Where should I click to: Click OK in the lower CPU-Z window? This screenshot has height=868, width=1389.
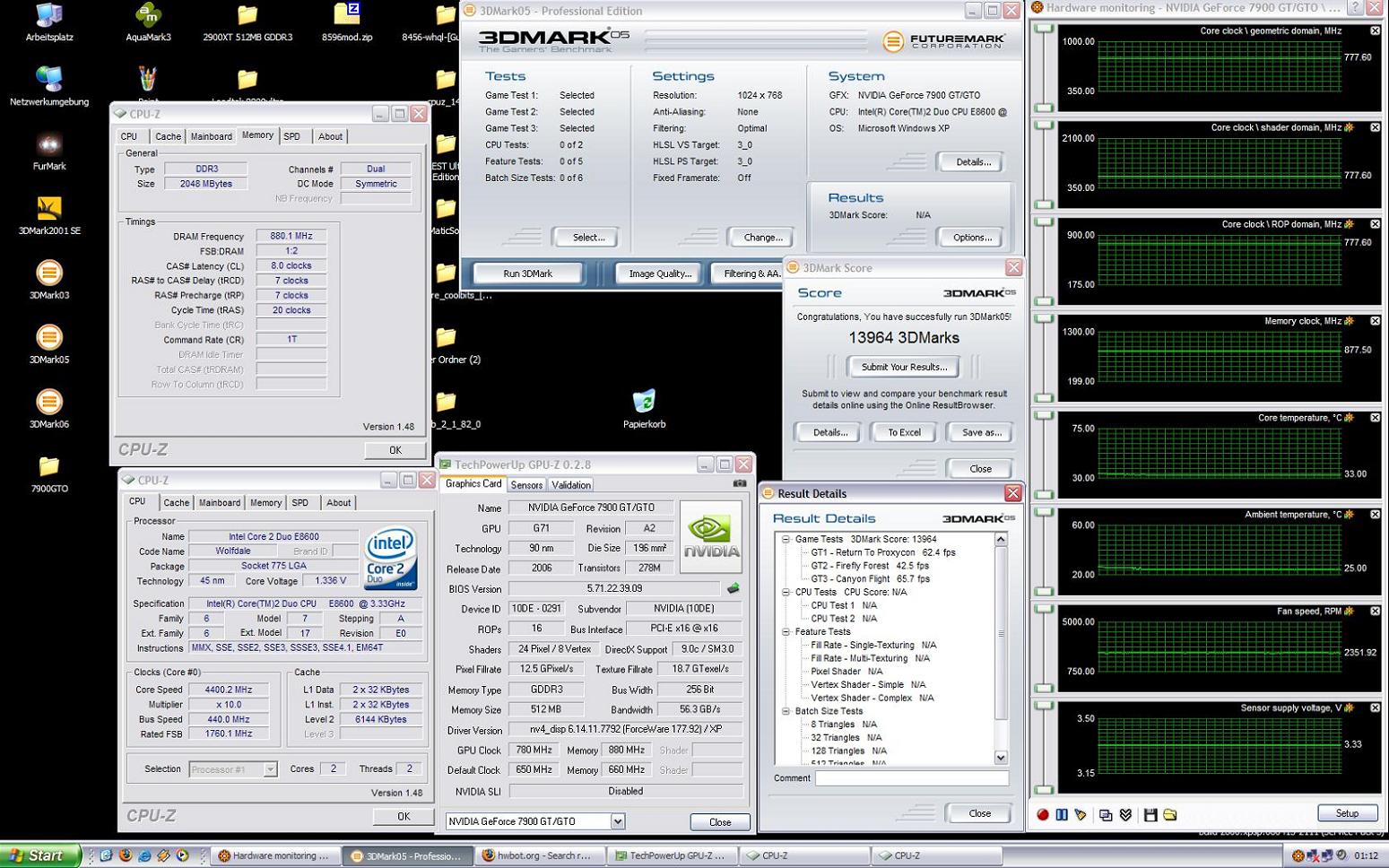tap(403, 816)
